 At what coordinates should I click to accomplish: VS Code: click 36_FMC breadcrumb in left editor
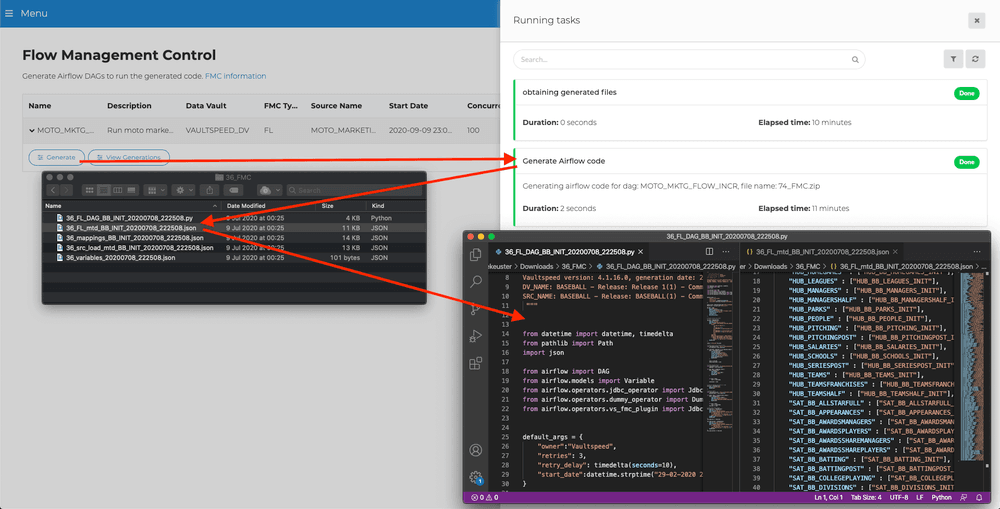[x=574, y=266]
